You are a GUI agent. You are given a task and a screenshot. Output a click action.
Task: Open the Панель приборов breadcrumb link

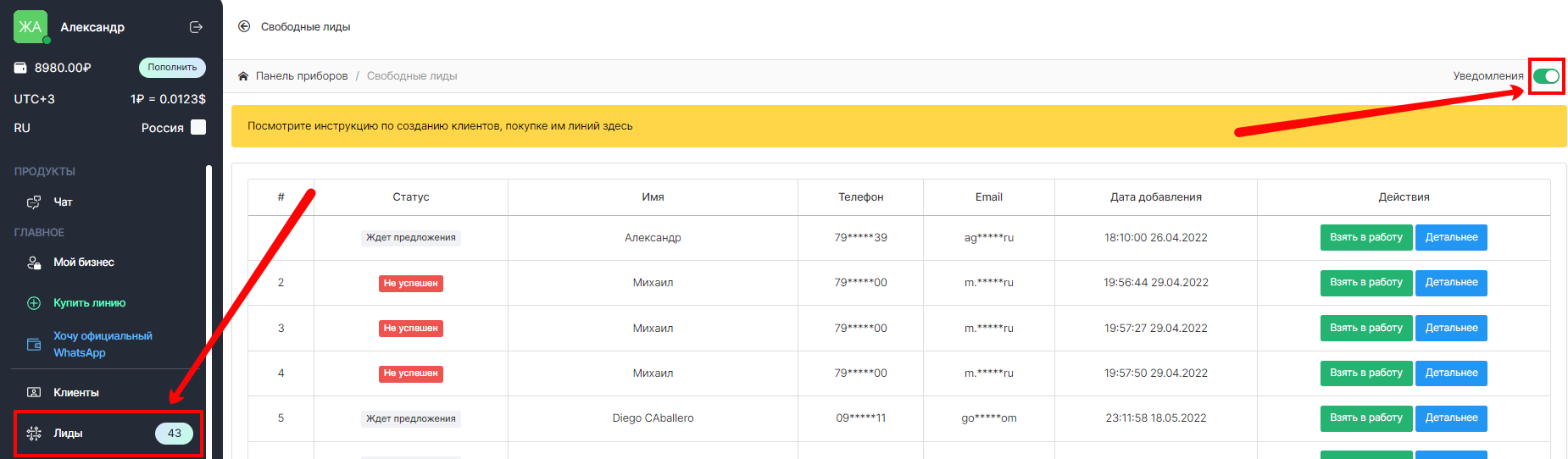(x=301, y=76)
